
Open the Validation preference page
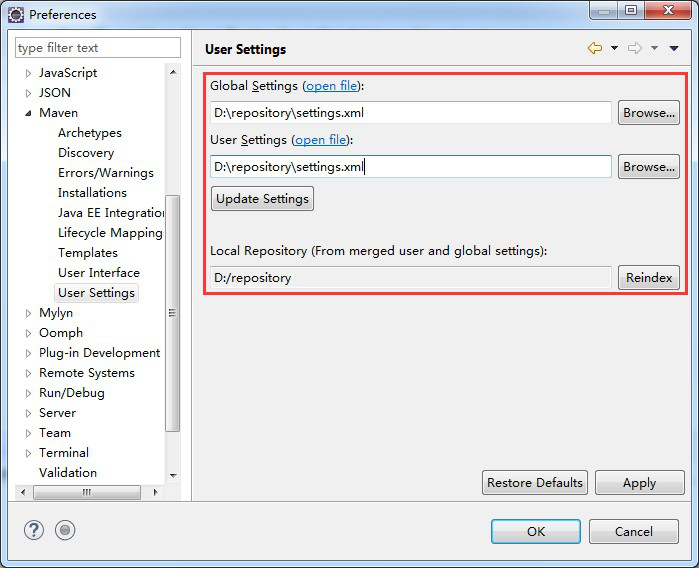[68, 473]
